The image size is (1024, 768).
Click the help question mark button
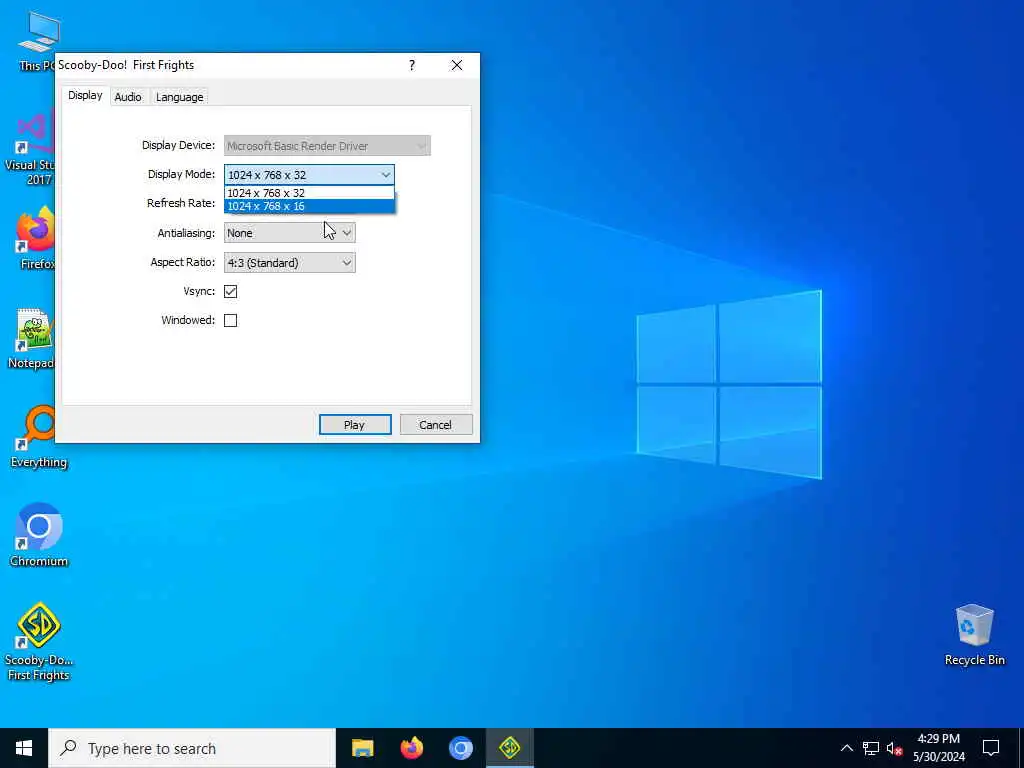click(412, 65)
